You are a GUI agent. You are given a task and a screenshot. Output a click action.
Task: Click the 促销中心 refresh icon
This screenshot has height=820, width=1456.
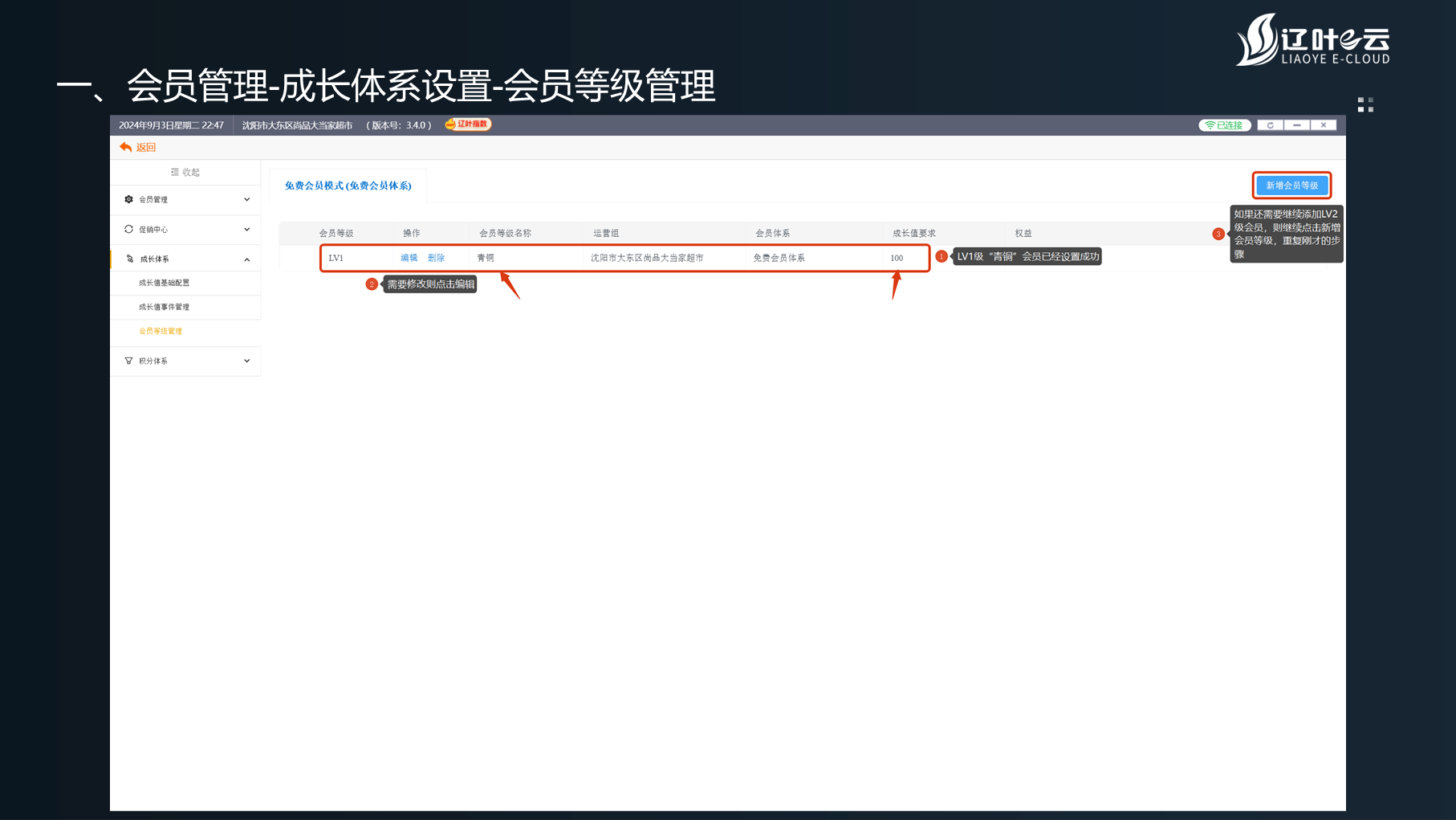[x=128, y=229]
